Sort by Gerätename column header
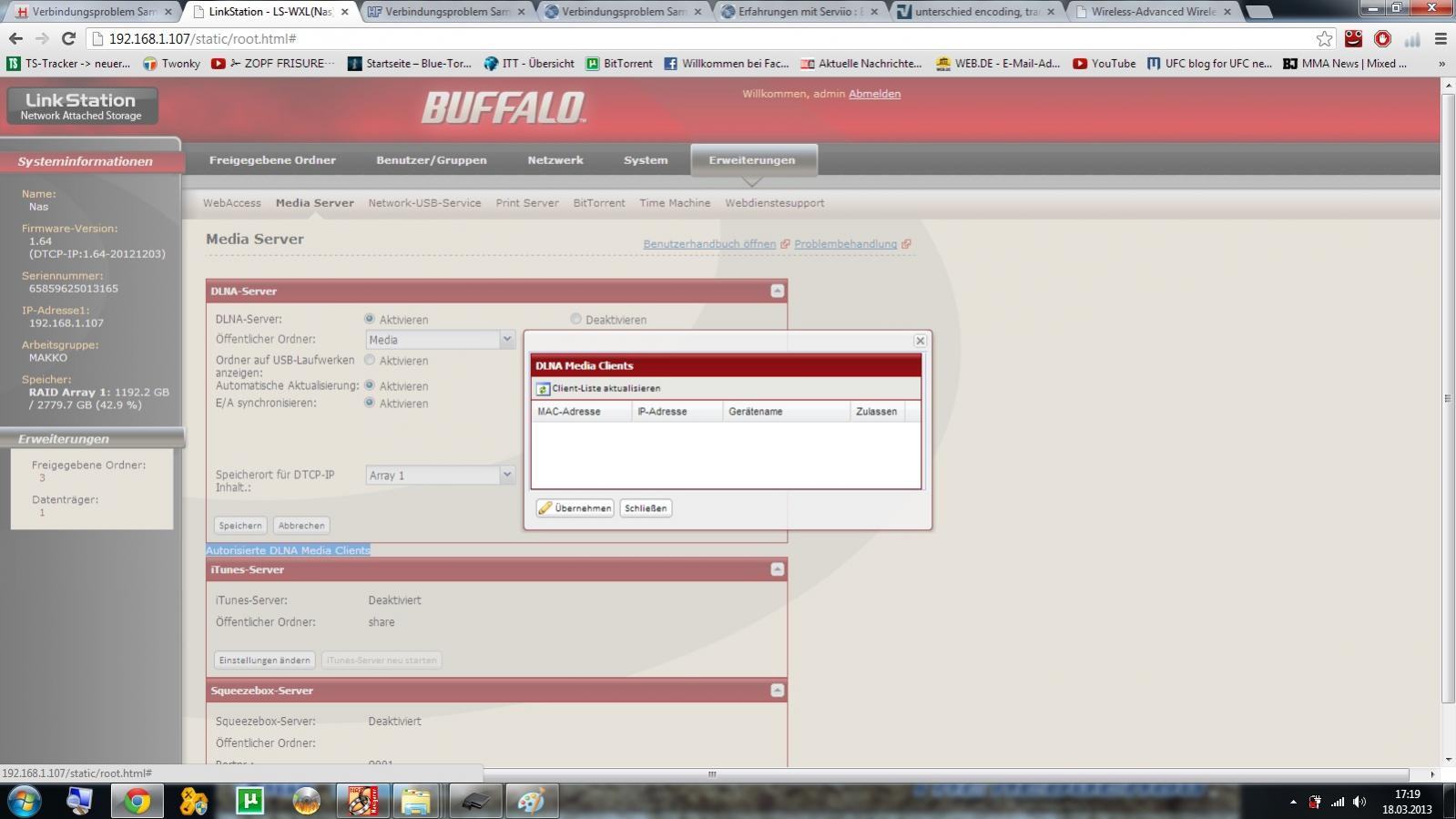 (x=787, y=412)
